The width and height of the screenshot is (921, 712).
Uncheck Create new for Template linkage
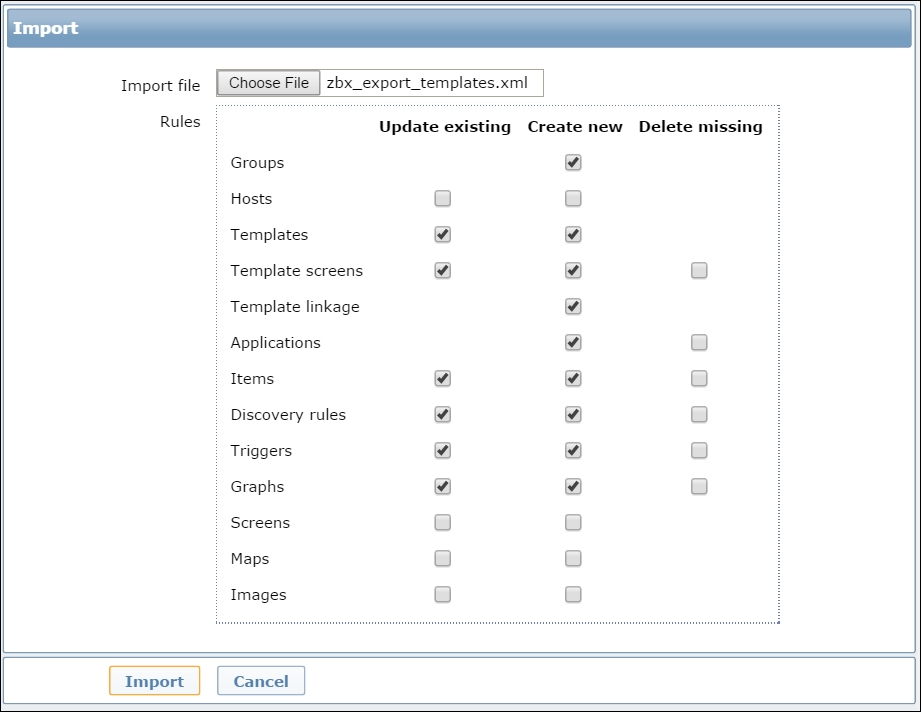(573, 307)
